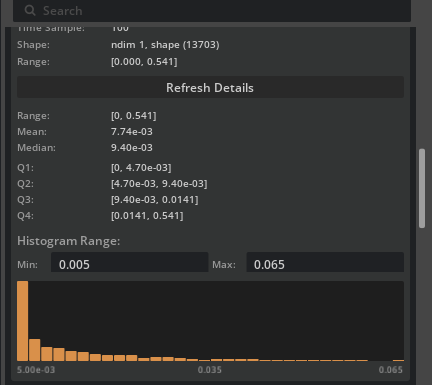Click the histogram axis label '0.035'
Image resolution: width=432 pixels, height=385 pixels.
[x=210, y=370]
